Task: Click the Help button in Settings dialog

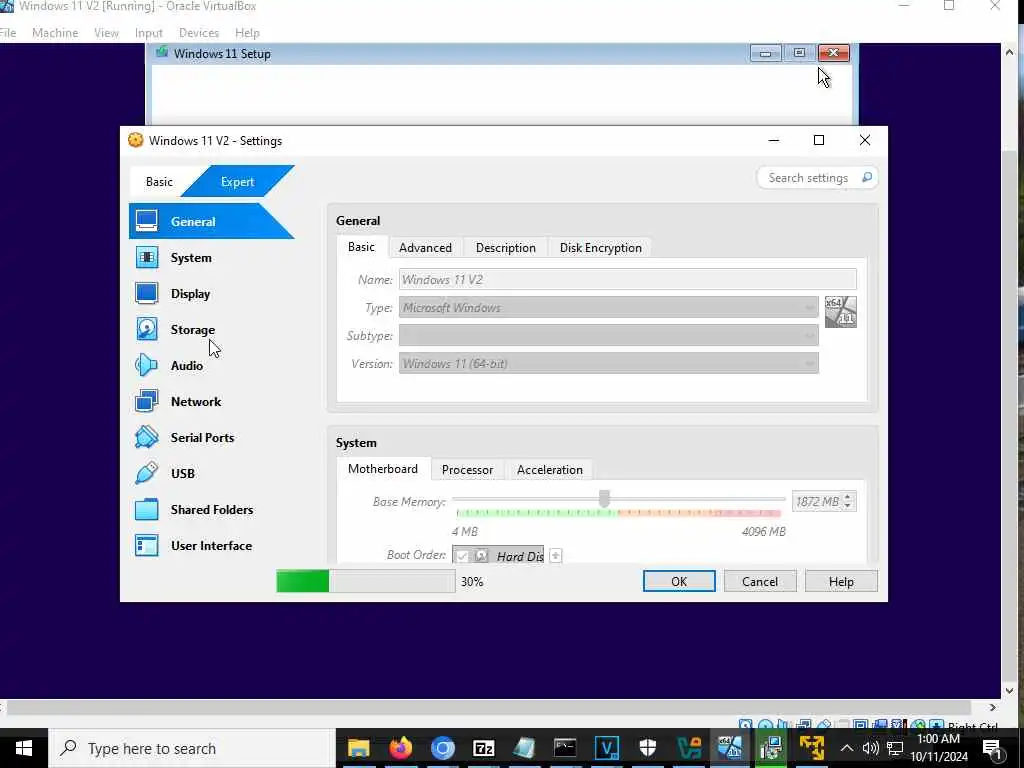Action: point(841,581)
